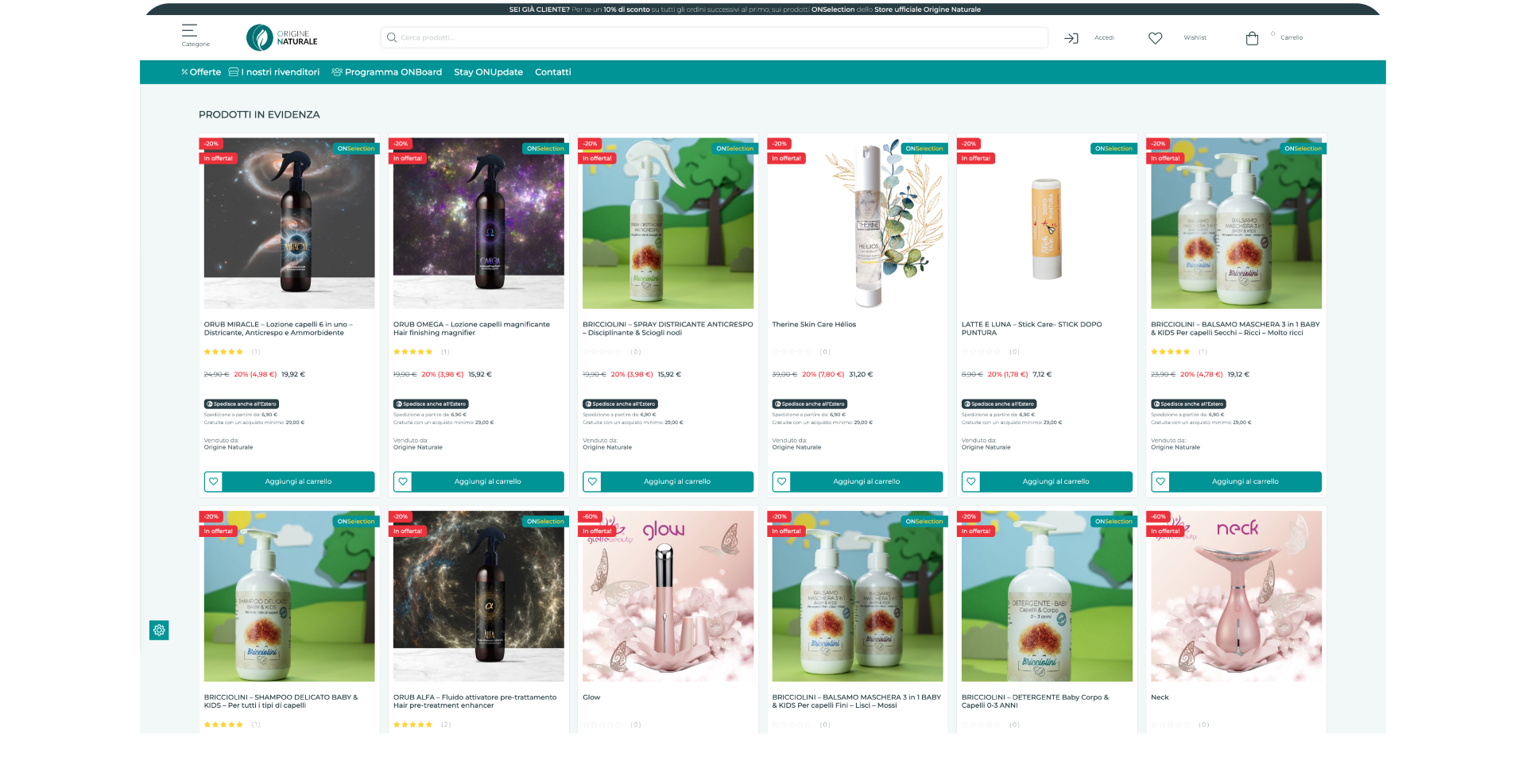
Task: Open Contatti menu item
Action: click(552, 72)
